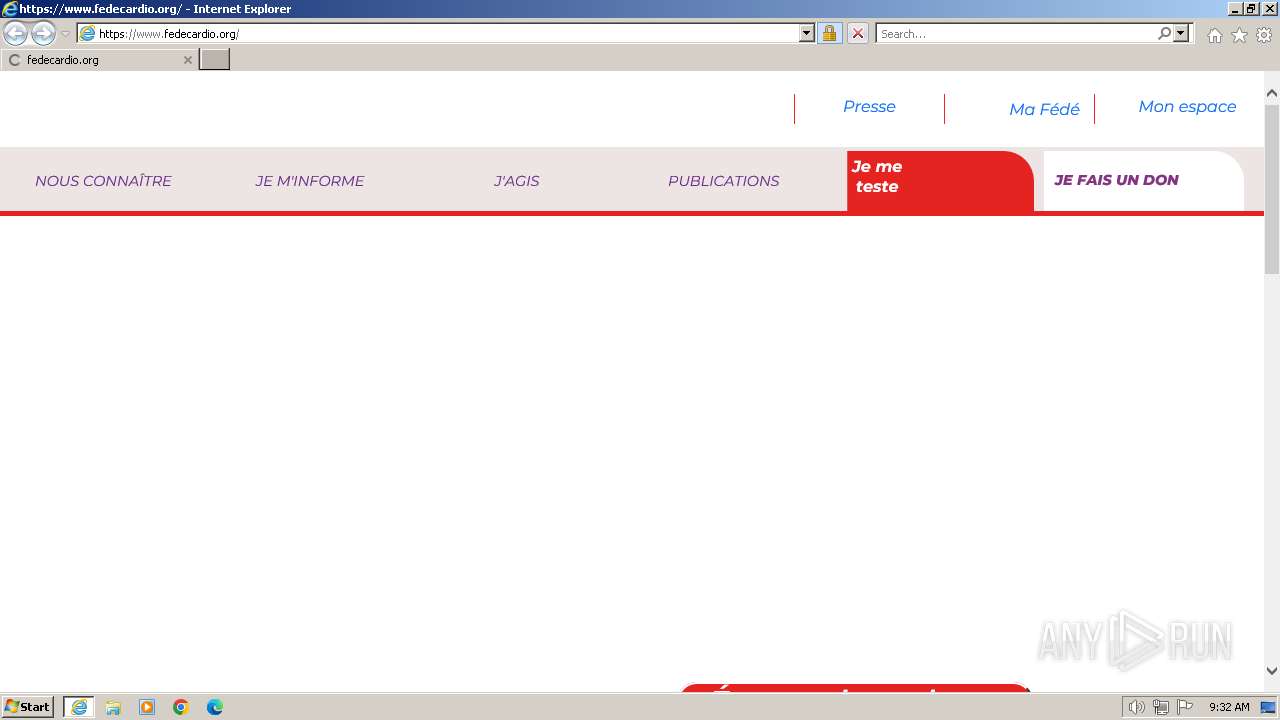Click the Internet Explorer title bar icon
The image size is (1280, 720).
coord(10,9)
